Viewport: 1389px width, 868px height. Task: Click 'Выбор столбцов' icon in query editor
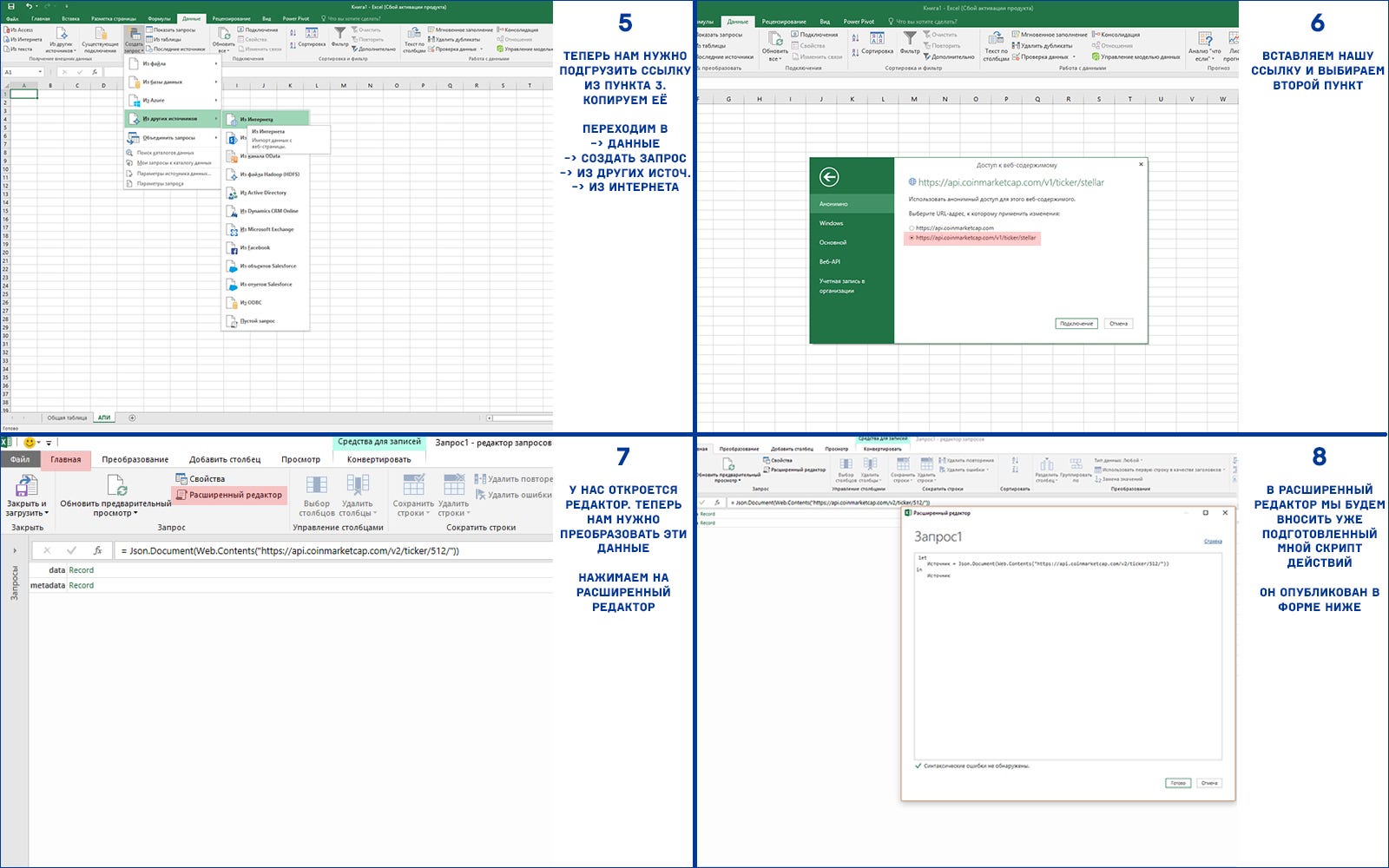[317, 496]
